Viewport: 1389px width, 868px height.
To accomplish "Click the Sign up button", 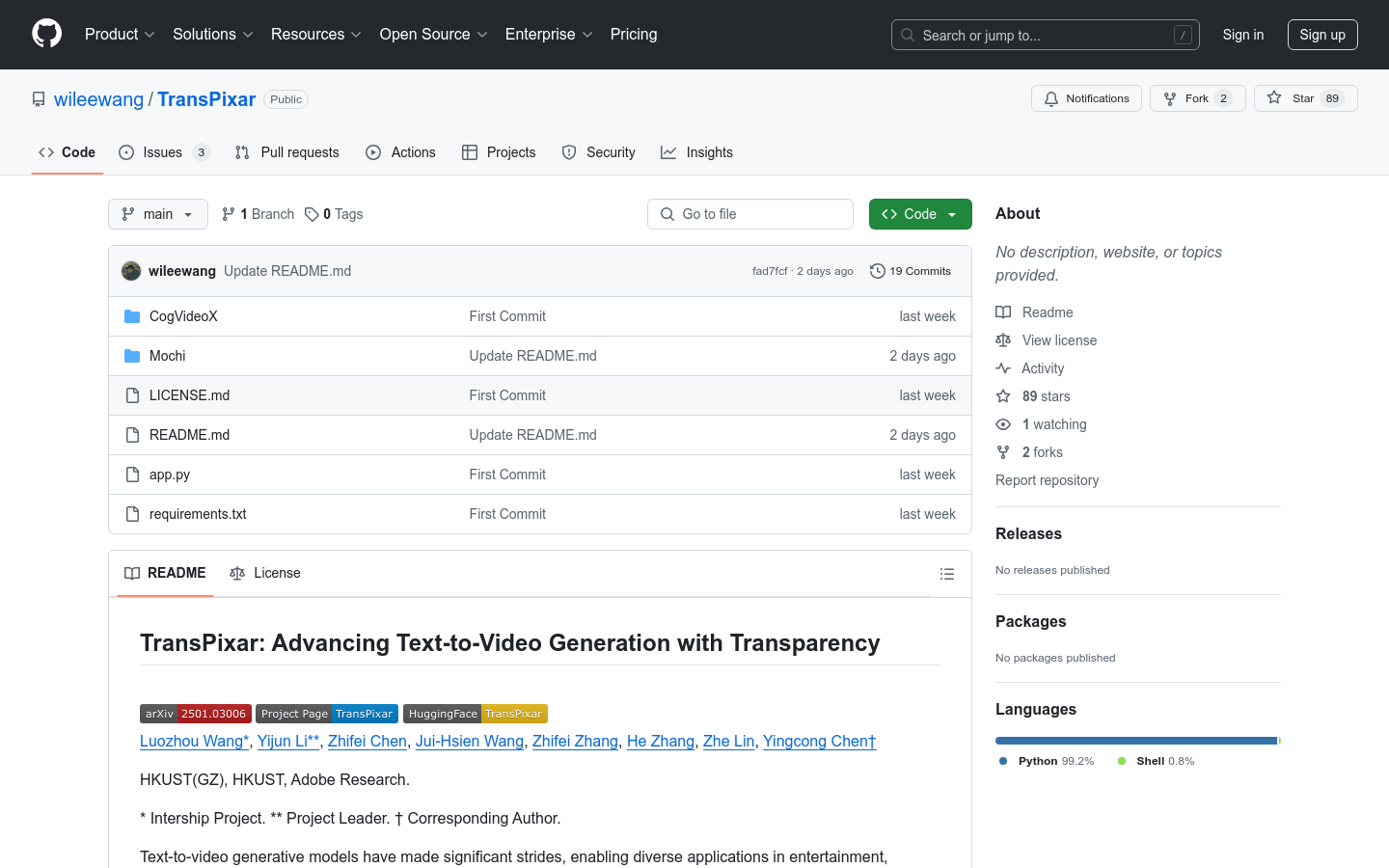I will tap(1322, 35).
